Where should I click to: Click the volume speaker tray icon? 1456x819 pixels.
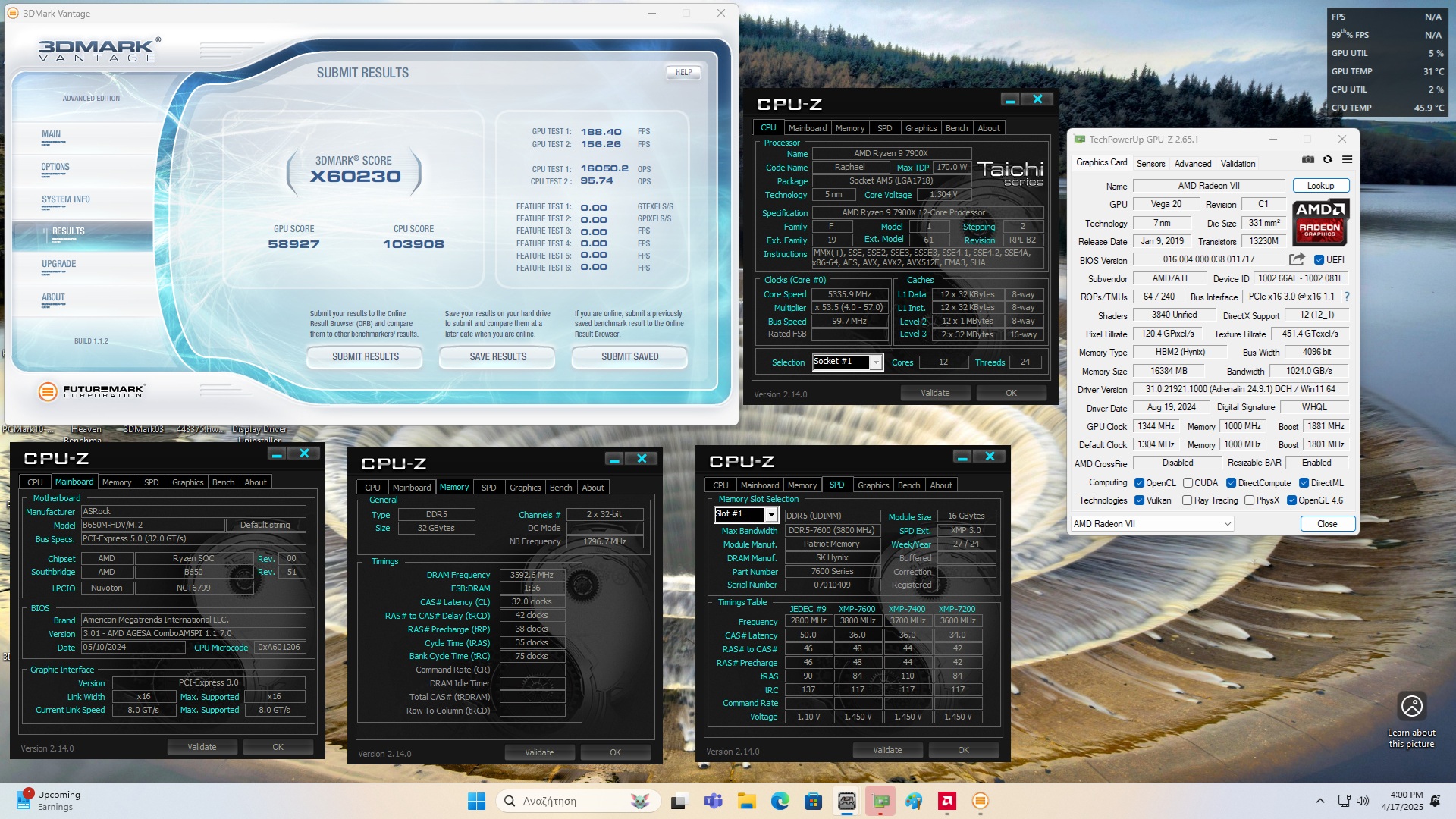[1363, 801]
